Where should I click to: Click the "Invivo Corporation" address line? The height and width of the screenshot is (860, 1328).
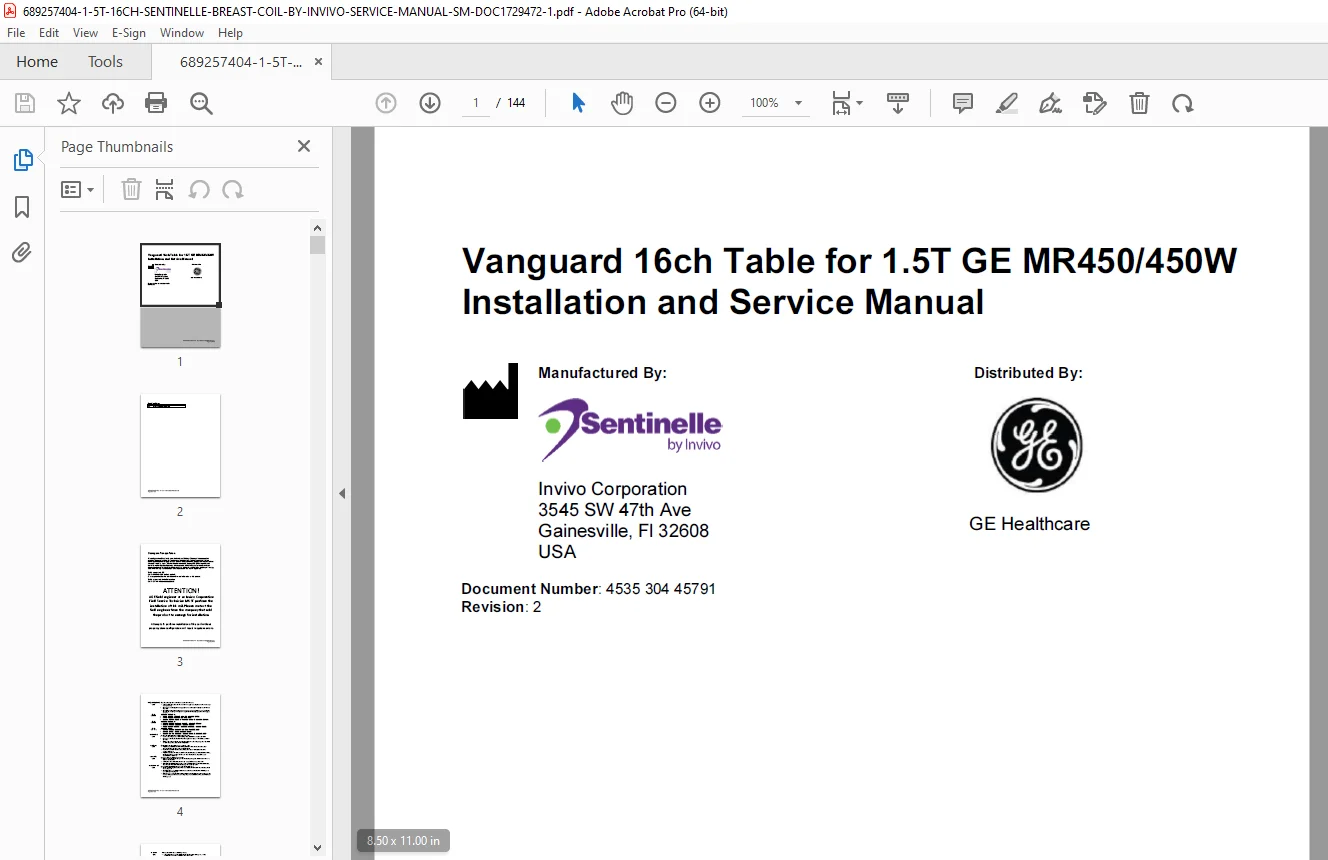pos(612,489)
